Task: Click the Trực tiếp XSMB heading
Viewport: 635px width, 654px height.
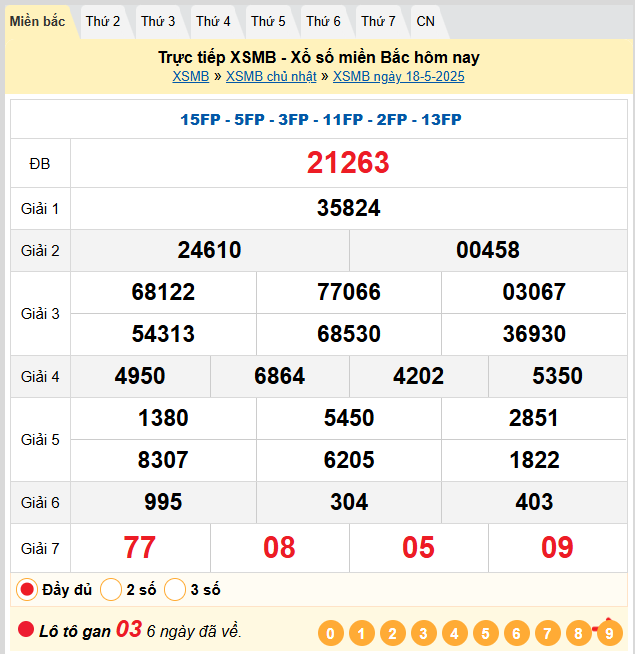Action: tap(319, 58)
